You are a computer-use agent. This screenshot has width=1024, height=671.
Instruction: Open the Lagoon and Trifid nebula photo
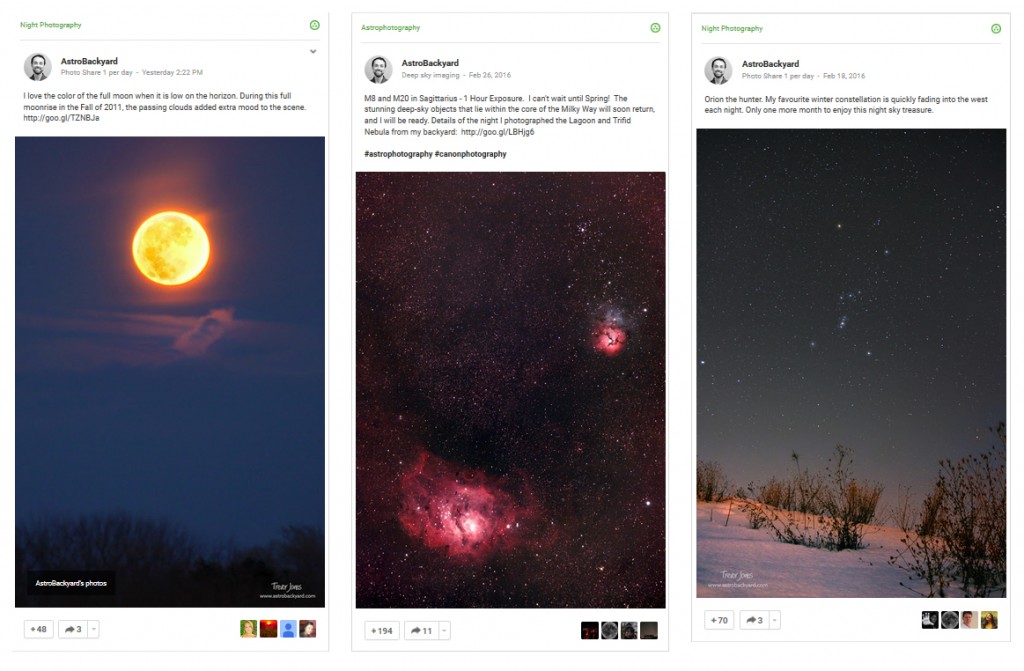(511, 390)
